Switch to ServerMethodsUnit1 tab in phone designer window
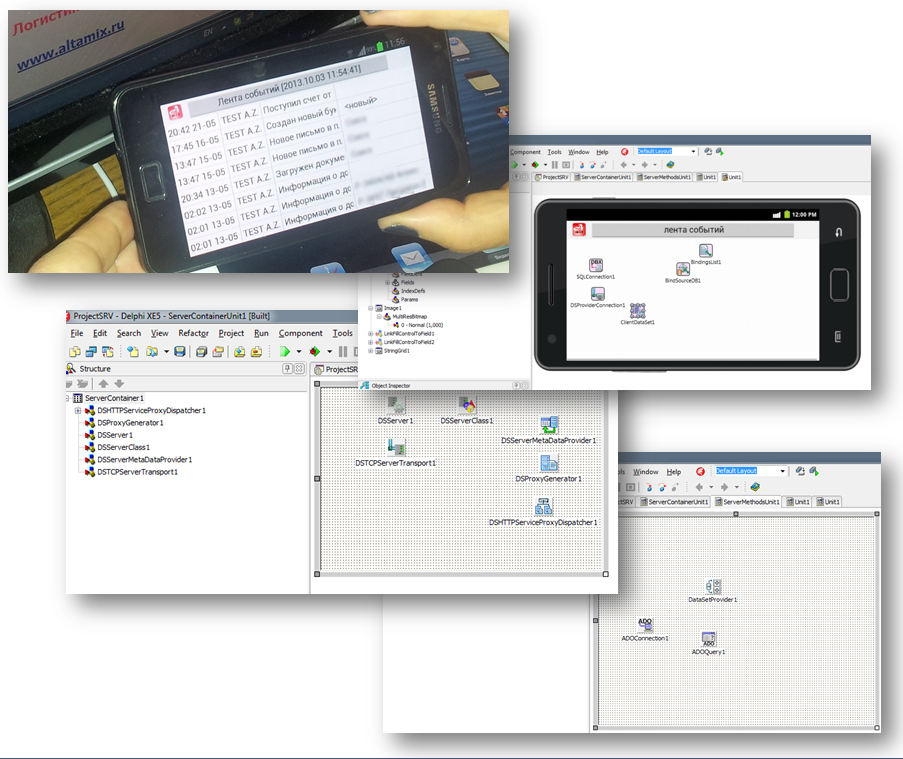The width and height of the screenshot is (903, 759). (x=664, y=177)
